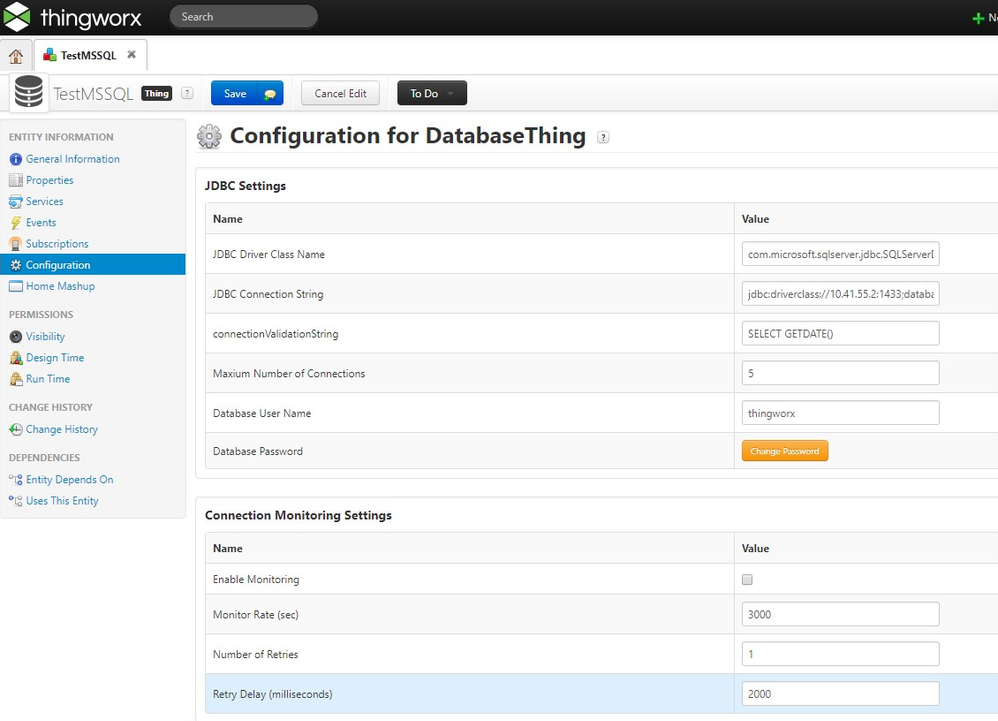Click the help icon beside Thing badge

click(x=187, y=93)
